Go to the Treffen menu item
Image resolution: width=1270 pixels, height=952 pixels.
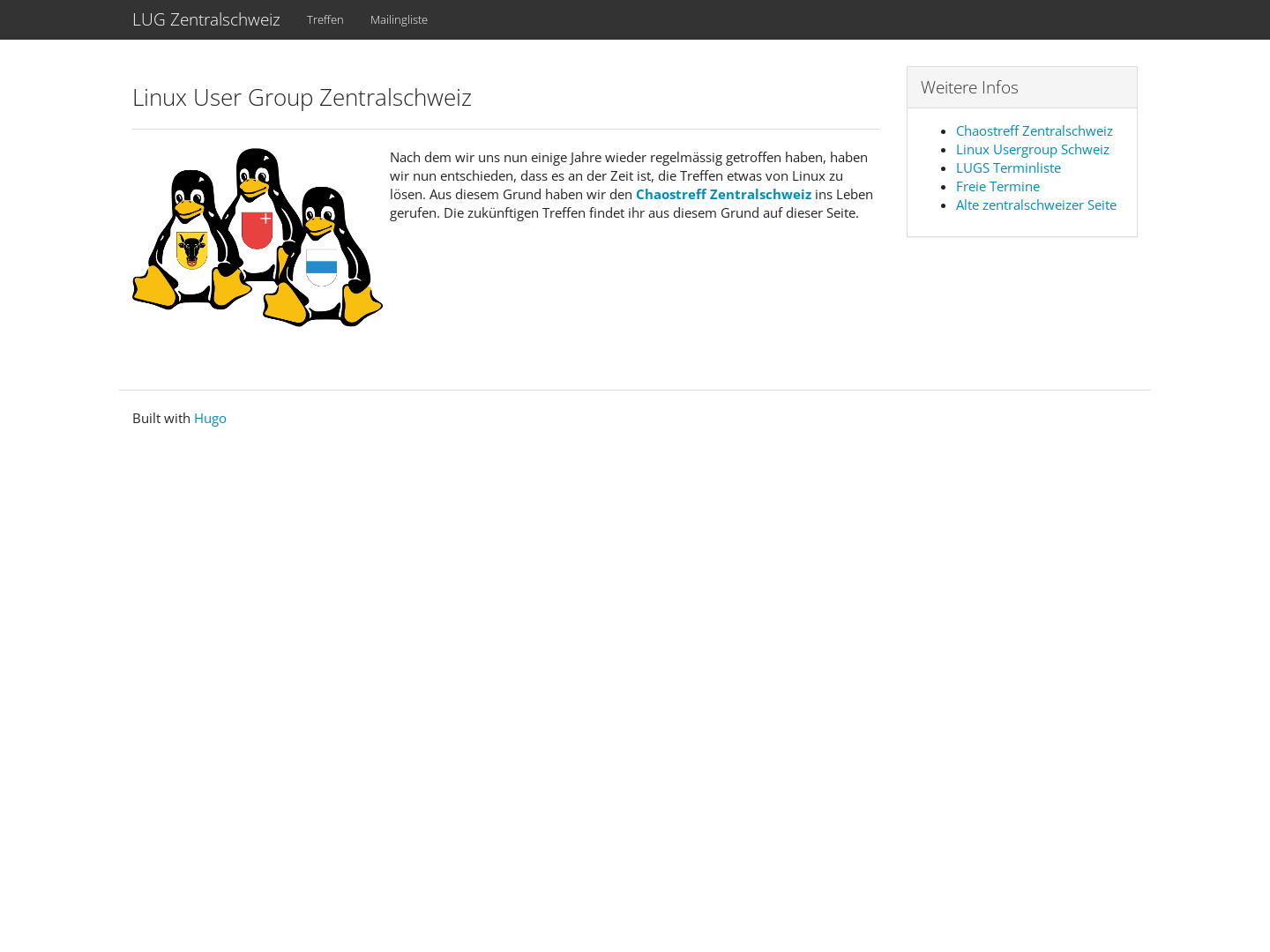pyautogui.click(x=325, y=19)
